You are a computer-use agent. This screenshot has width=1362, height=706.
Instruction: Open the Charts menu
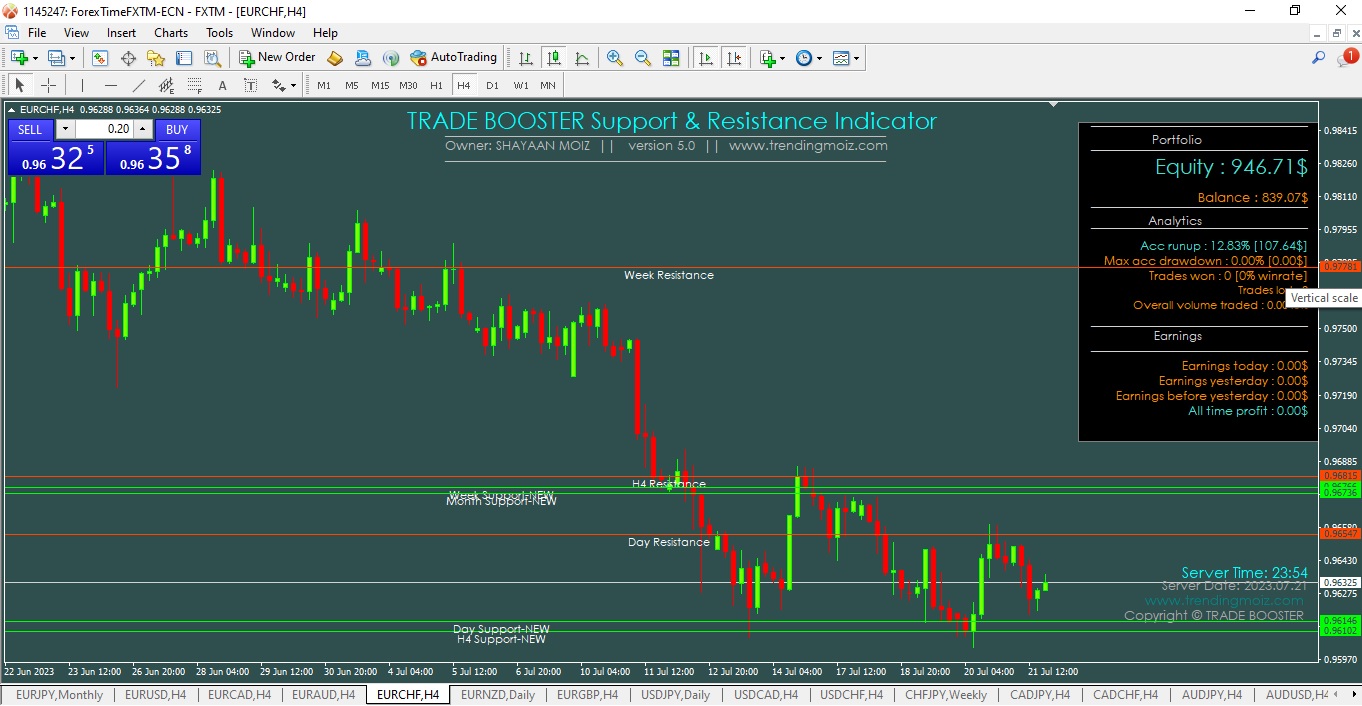[171, 33]
